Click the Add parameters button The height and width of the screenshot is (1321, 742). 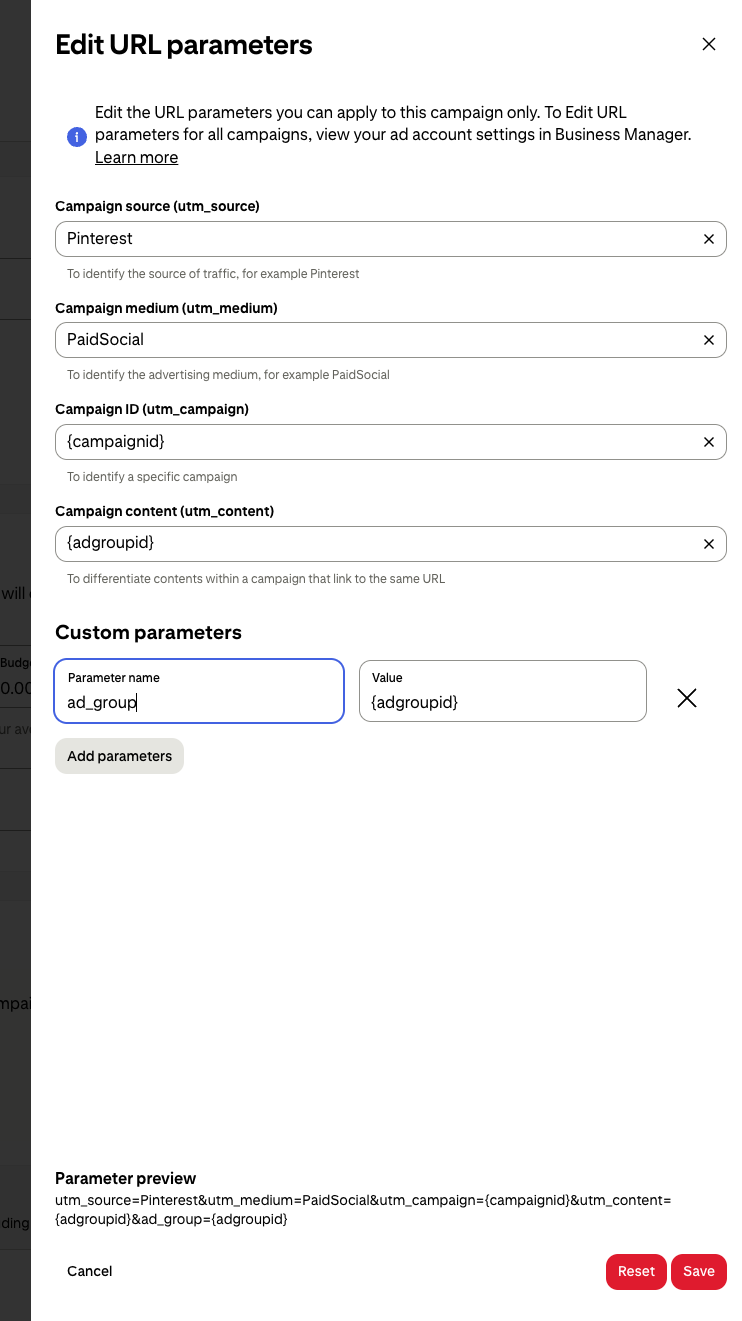(x=119, y=756)
